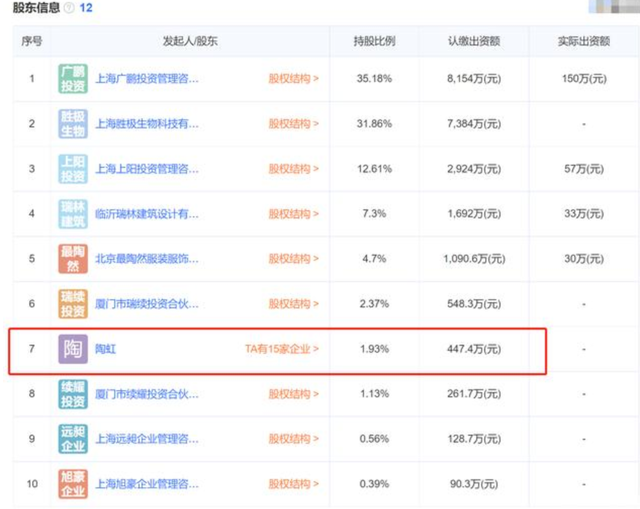The height and width of the screenshot is (509, 640).
Task: Click the 261.7万(元) subscribed amount
Action: (x=474, y=394)
